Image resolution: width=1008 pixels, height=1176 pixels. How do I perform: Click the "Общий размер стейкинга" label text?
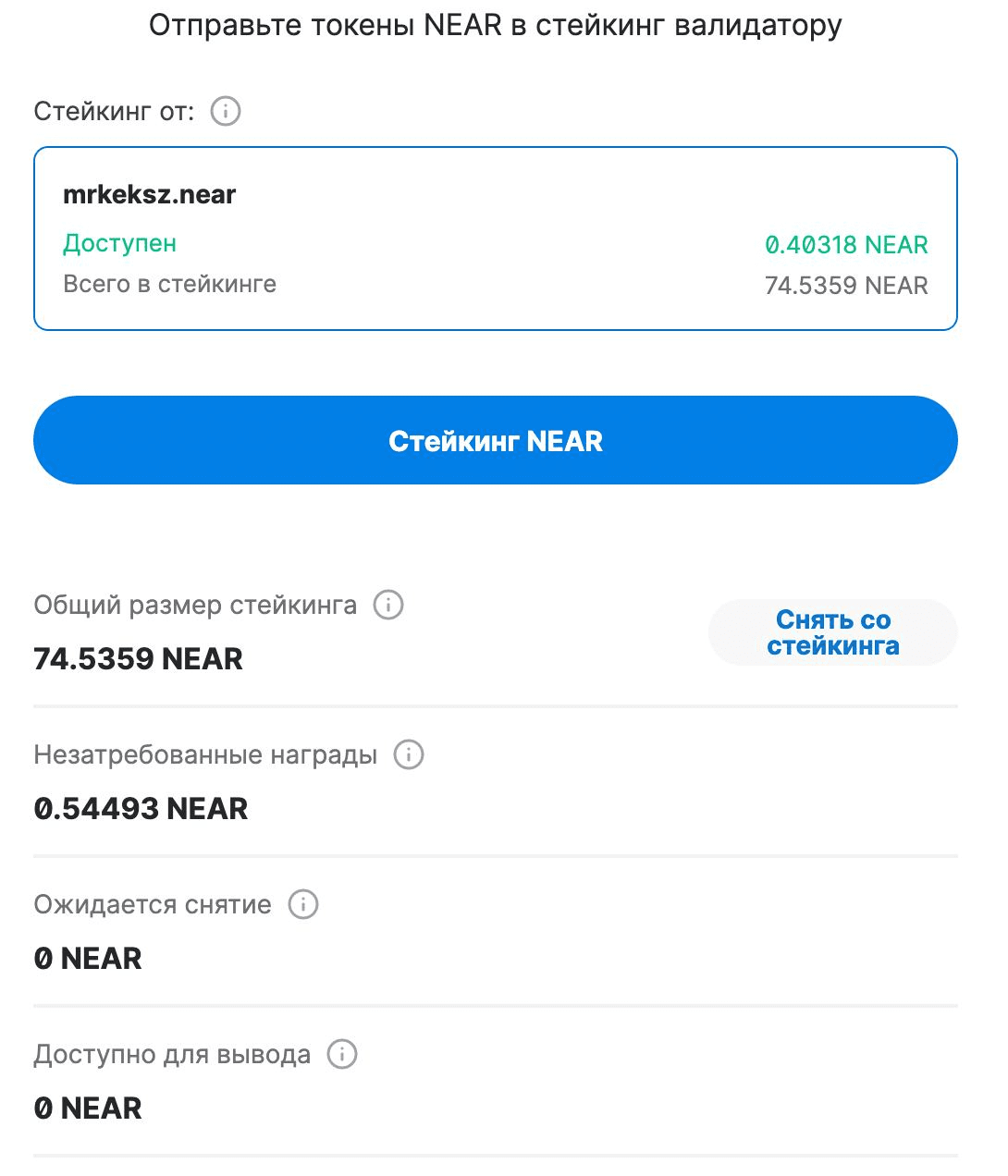(195, 606)
